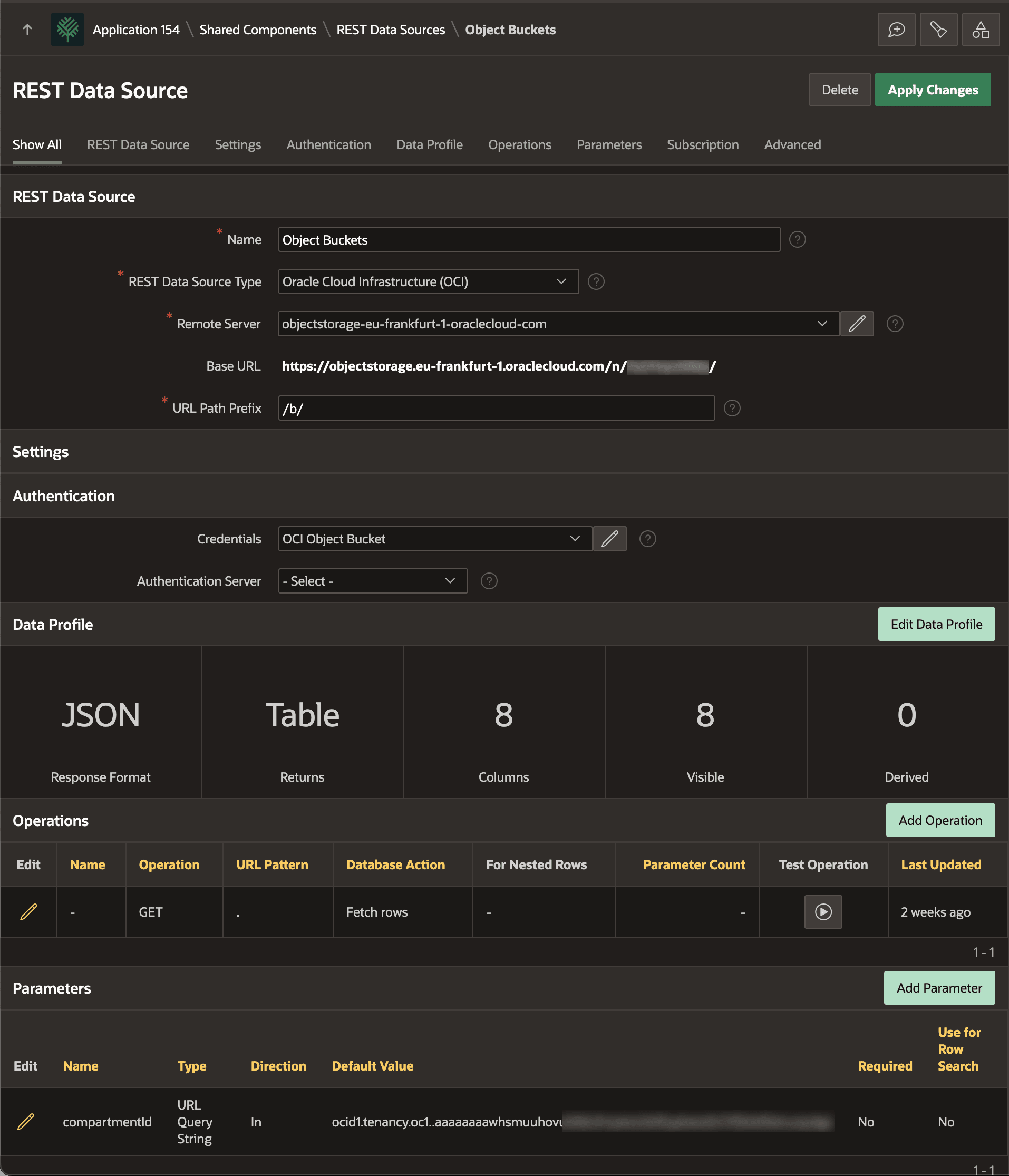Run the Test Operation play button
The height and width of the screenshot is (1176, 1009).
pyautogui.click(x=823, y=911)
